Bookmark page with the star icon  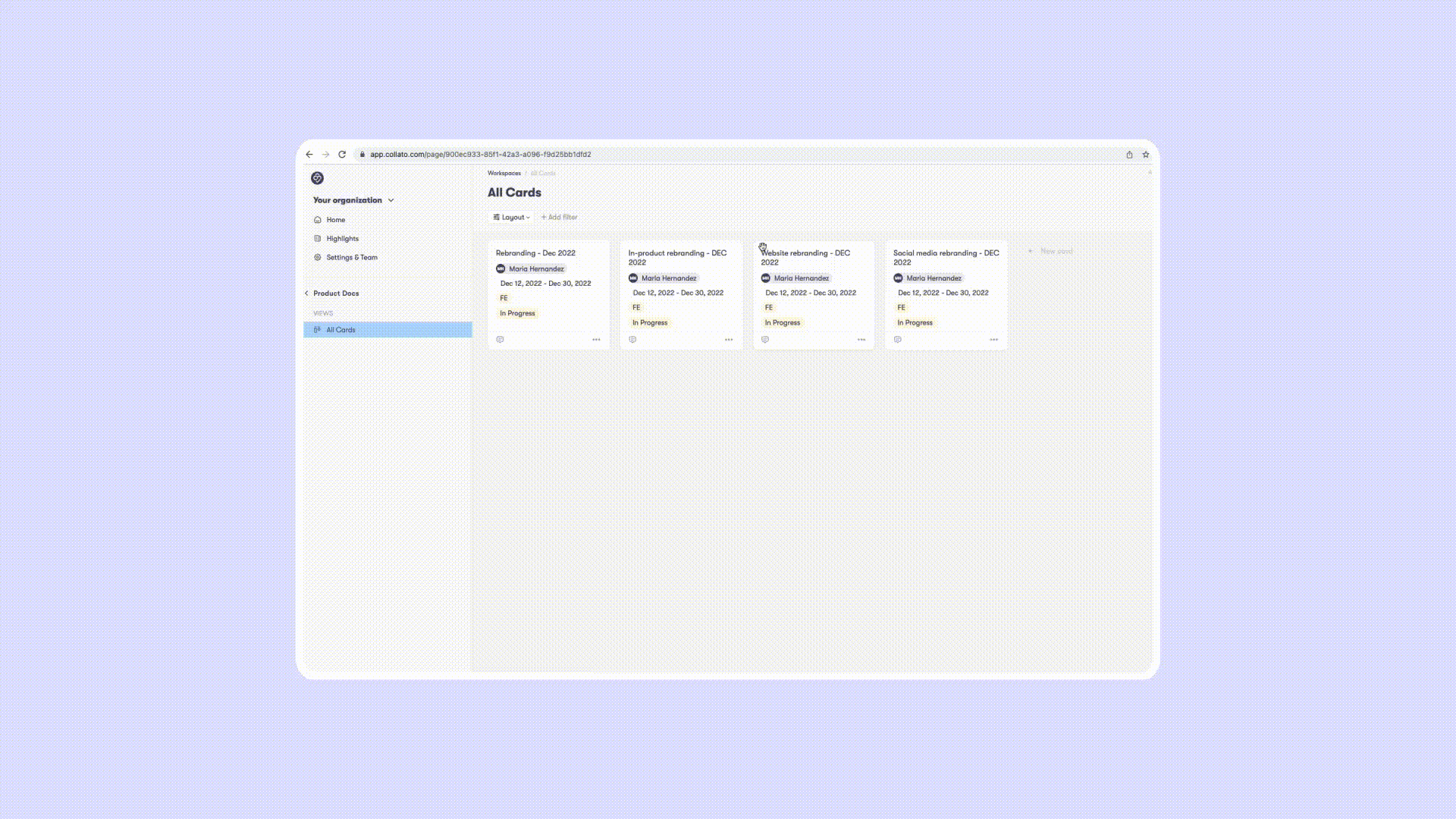(x=1146, y=155)
